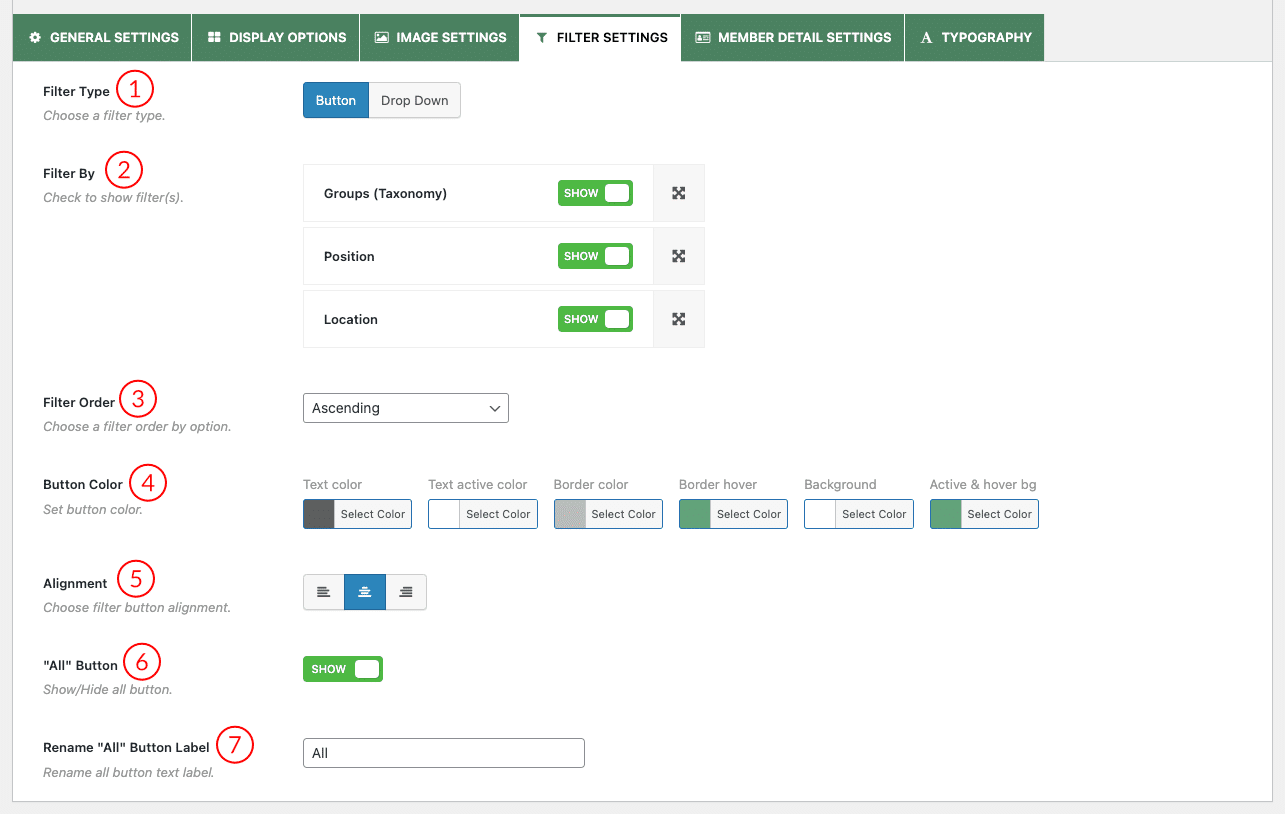The height and width of the screenshot is (814, 1285).
Task: Click the funnel icon on Filter Settings tab
Action: tap(542, 38)
